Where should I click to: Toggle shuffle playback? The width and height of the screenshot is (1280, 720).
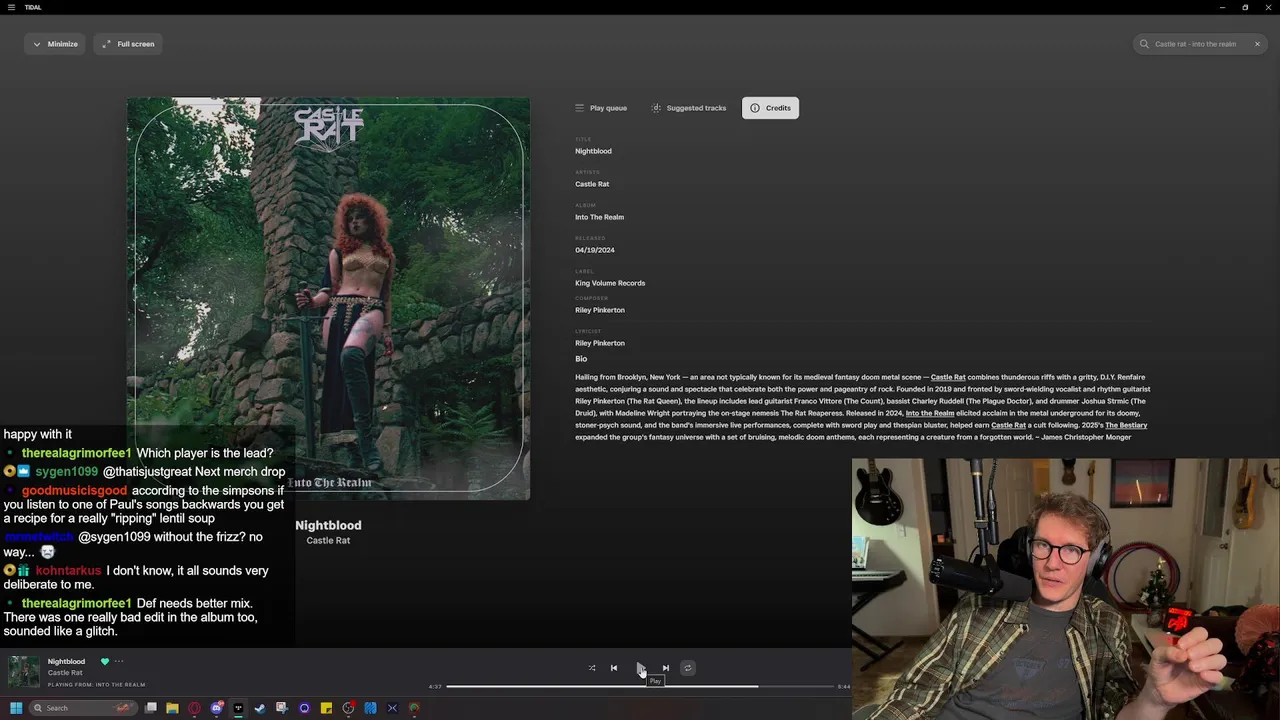592,668
